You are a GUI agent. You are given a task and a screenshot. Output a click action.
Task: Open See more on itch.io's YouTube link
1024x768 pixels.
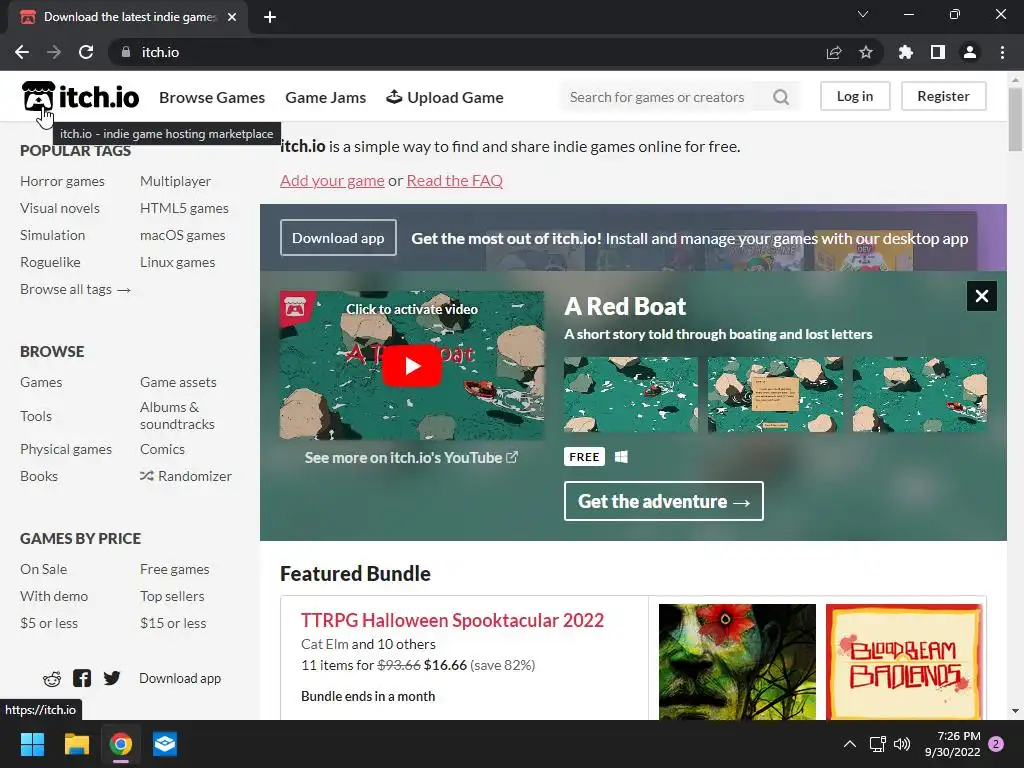tap(411, 458)
